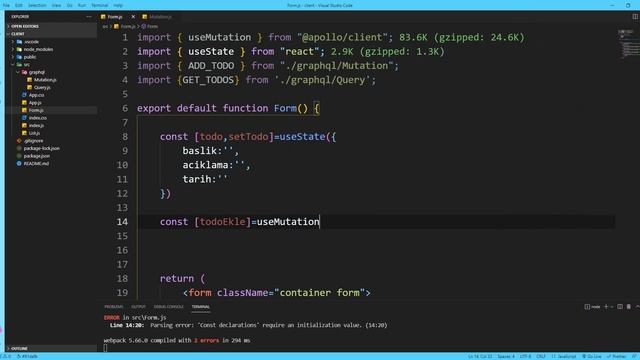Click the ADD_TODO import on line 3

coord(211,66)
